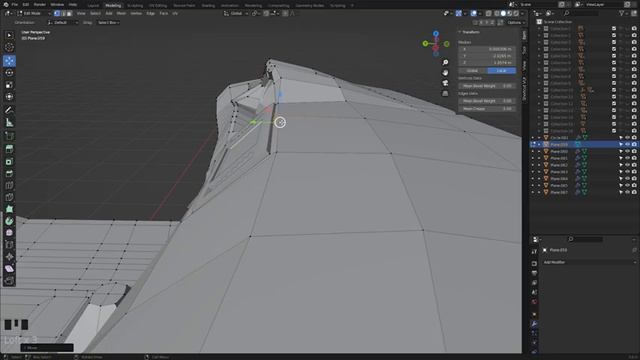The height and width of the screenshot is (360, 640).
Task: Activate the Transform tool
Action: (9, 97)
